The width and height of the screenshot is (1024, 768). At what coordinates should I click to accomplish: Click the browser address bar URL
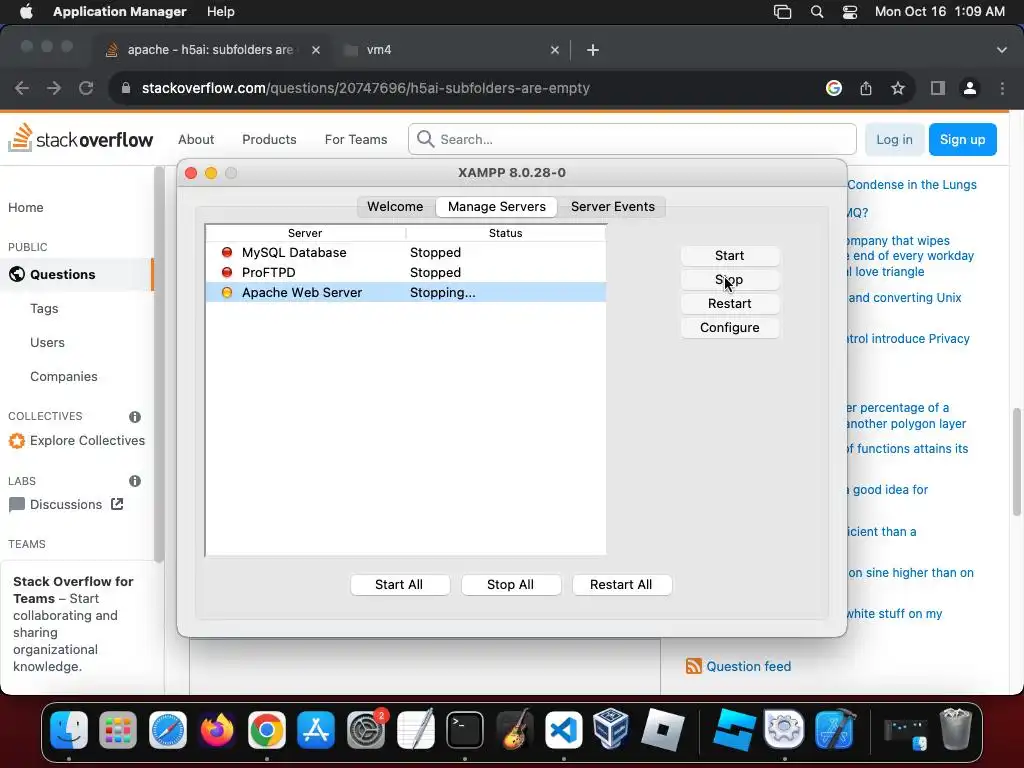click(x=366, y=88)
